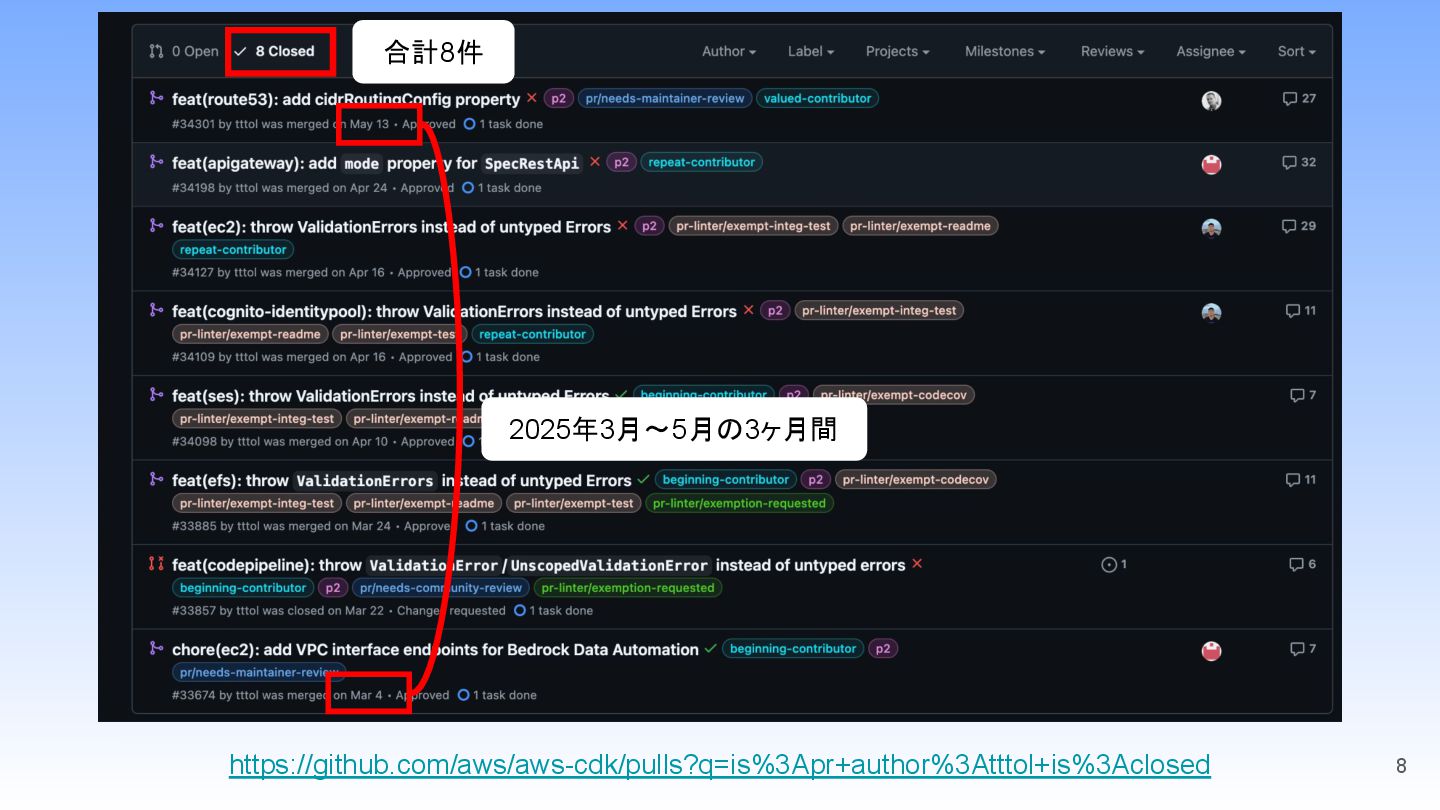Image resolution: width=1440 pixels, height=810 pixels.
Task: Expand the Reviews filter dropdown
Action: [1112, 51]
